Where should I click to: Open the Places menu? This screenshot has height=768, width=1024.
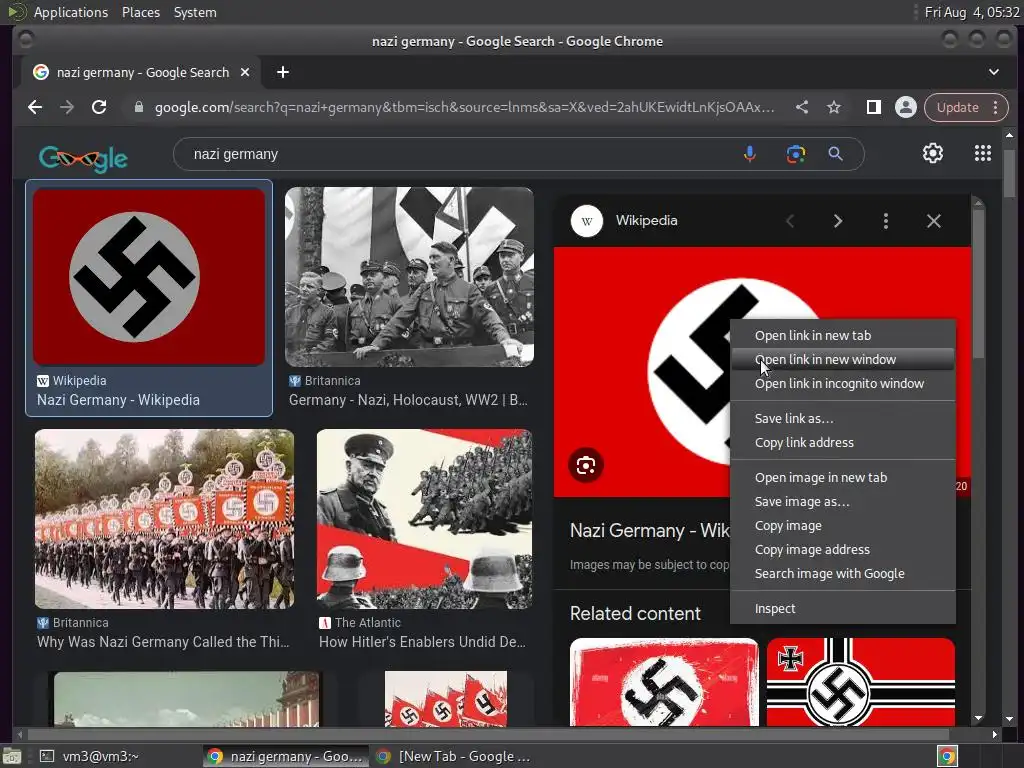[140, 12]
